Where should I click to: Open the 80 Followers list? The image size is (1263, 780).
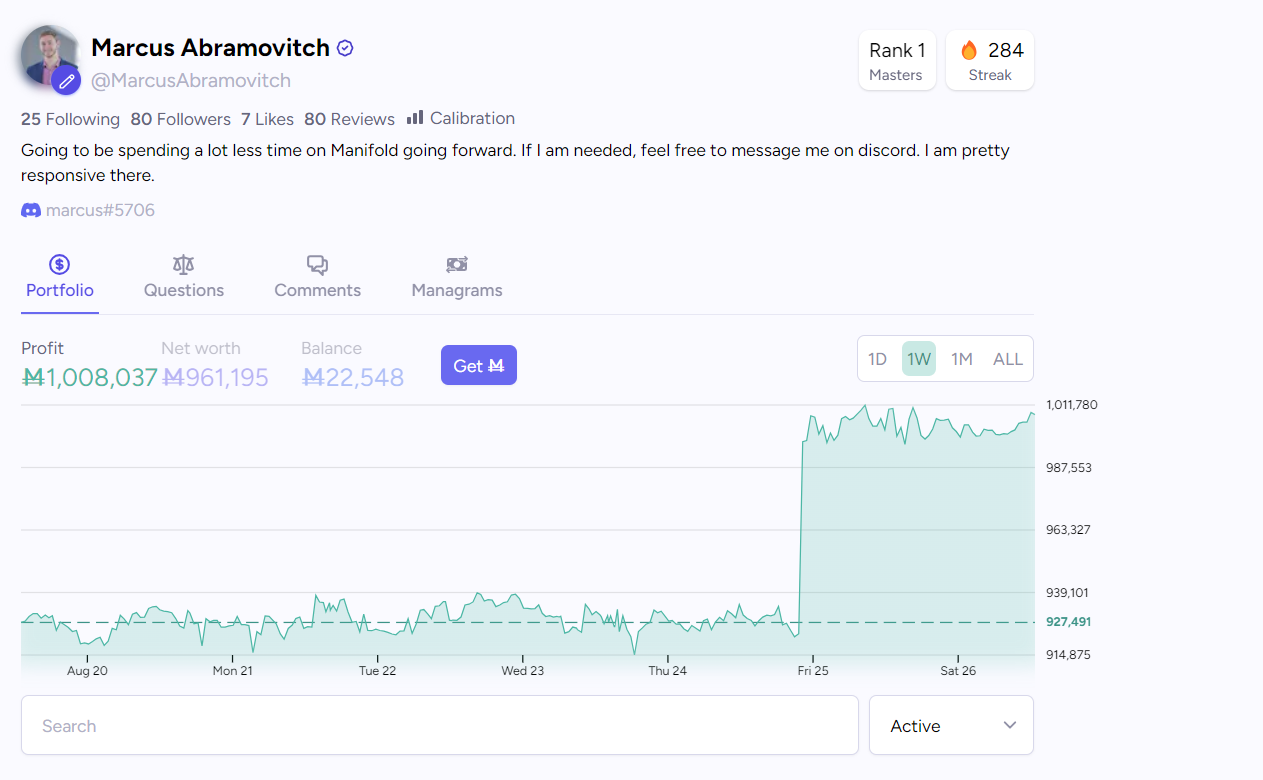click(x=180, y=119)
